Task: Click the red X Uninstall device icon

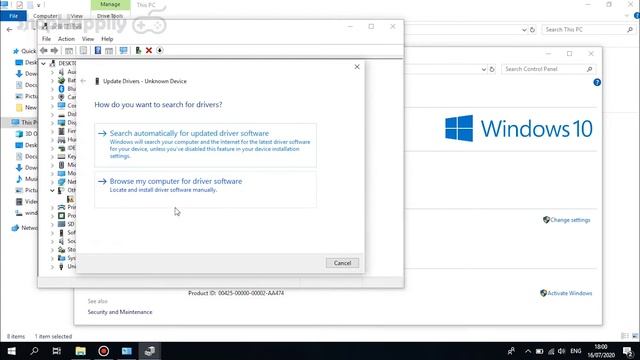Action: (x=149, y=50)
